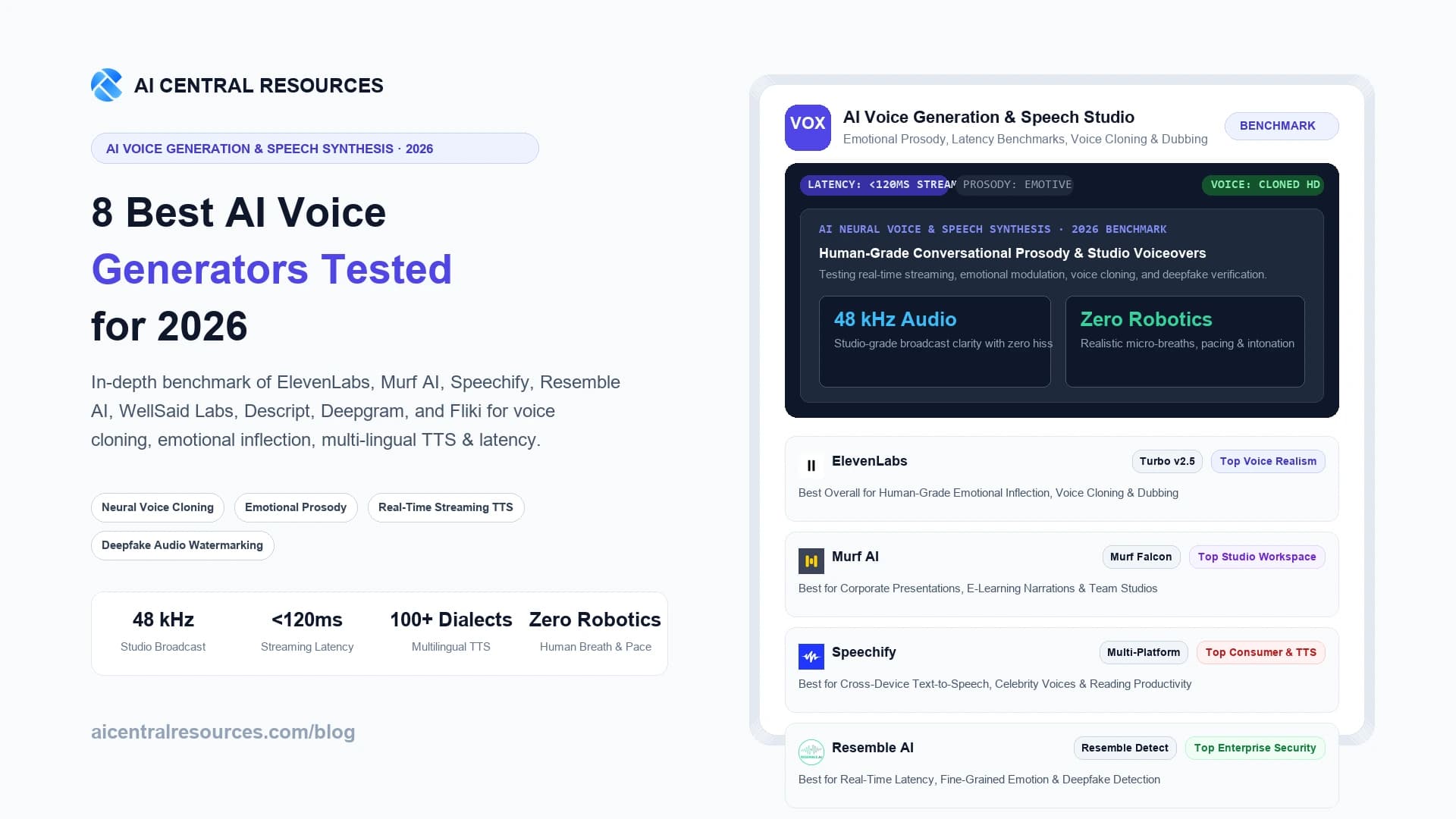Click the Turbo v2.5 badge
This screenshot has height=819, width=1456.
pyautogui.click(x=1167, y=461)
